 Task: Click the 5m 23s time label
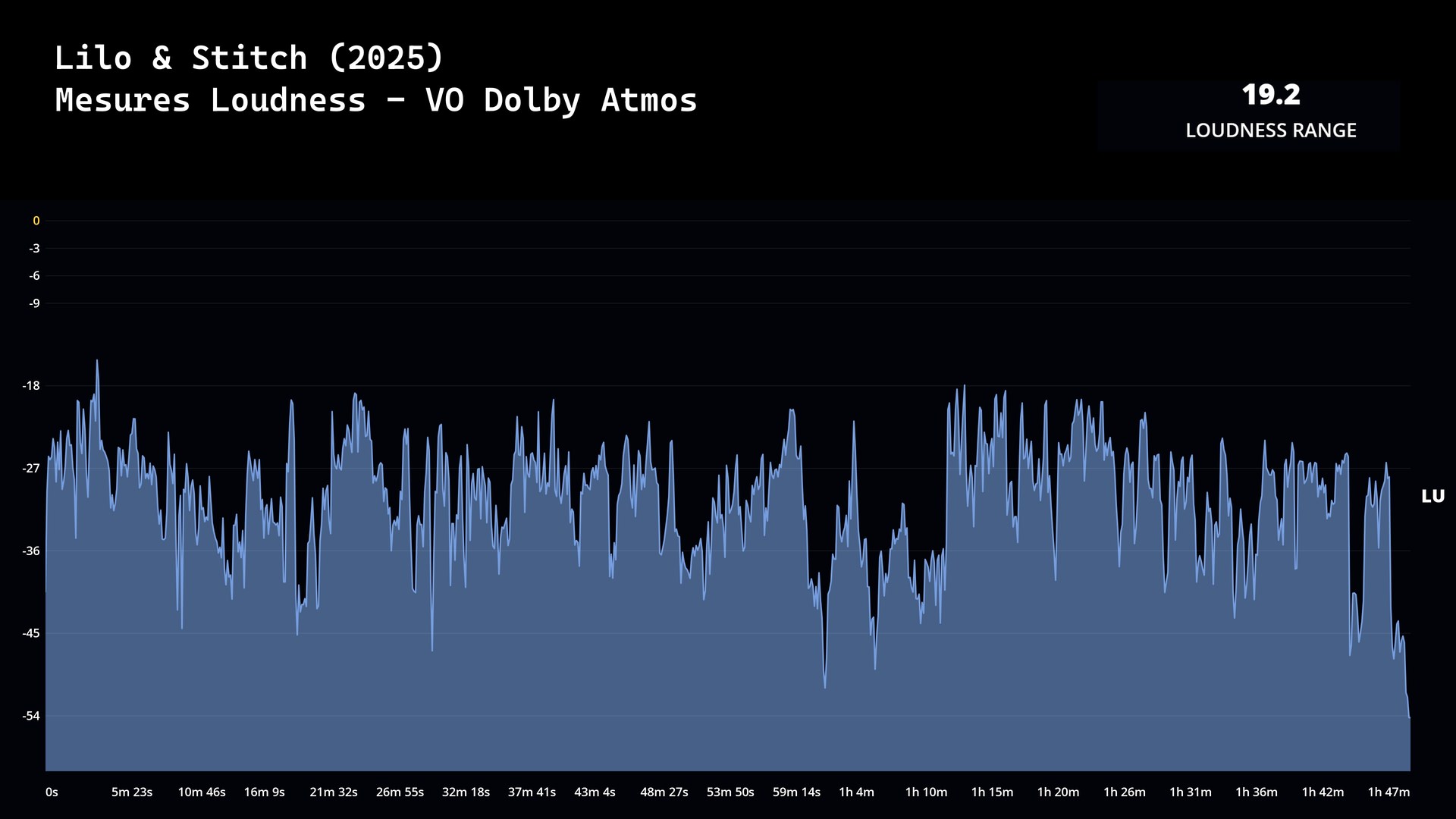(132, 792)
